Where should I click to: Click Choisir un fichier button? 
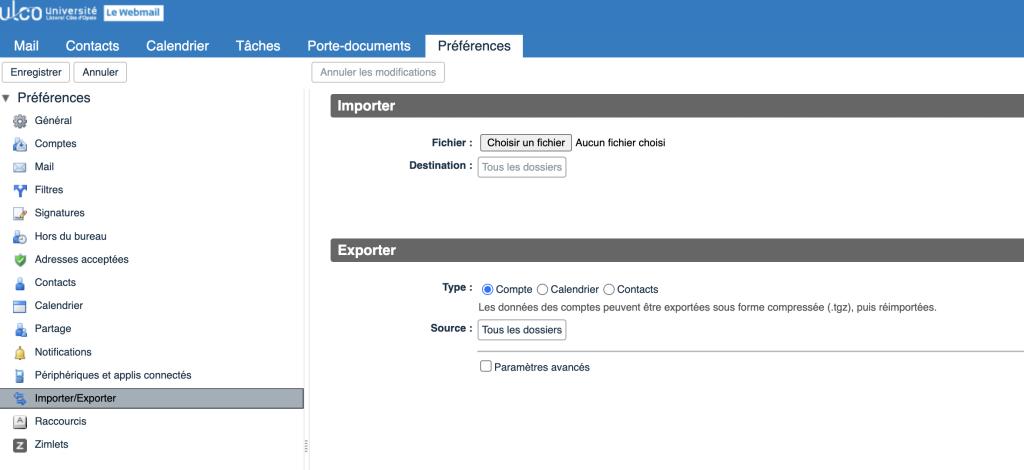pos(526,143)
